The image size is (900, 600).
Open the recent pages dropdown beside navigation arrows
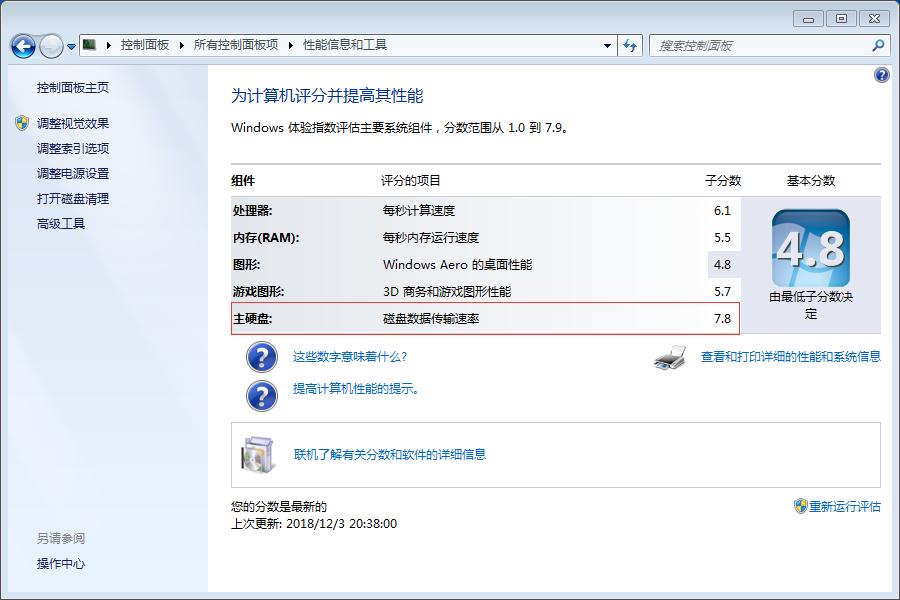[x=70, y=45]
